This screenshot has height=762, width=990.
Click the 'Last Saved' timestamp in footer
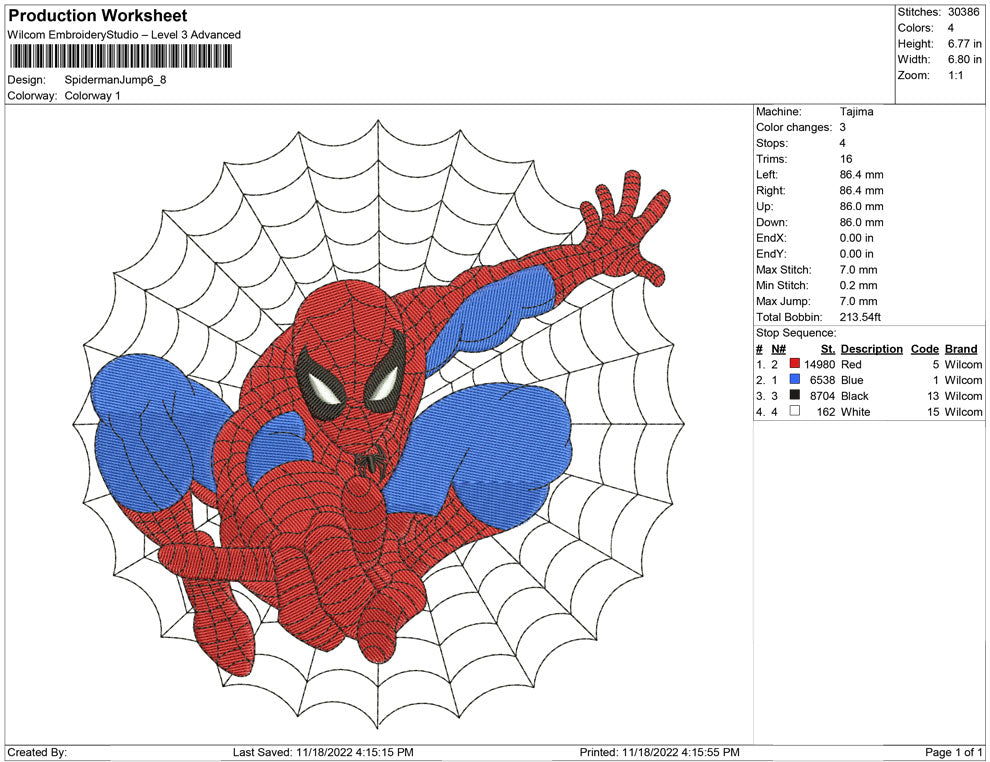[x=323, y=752]
